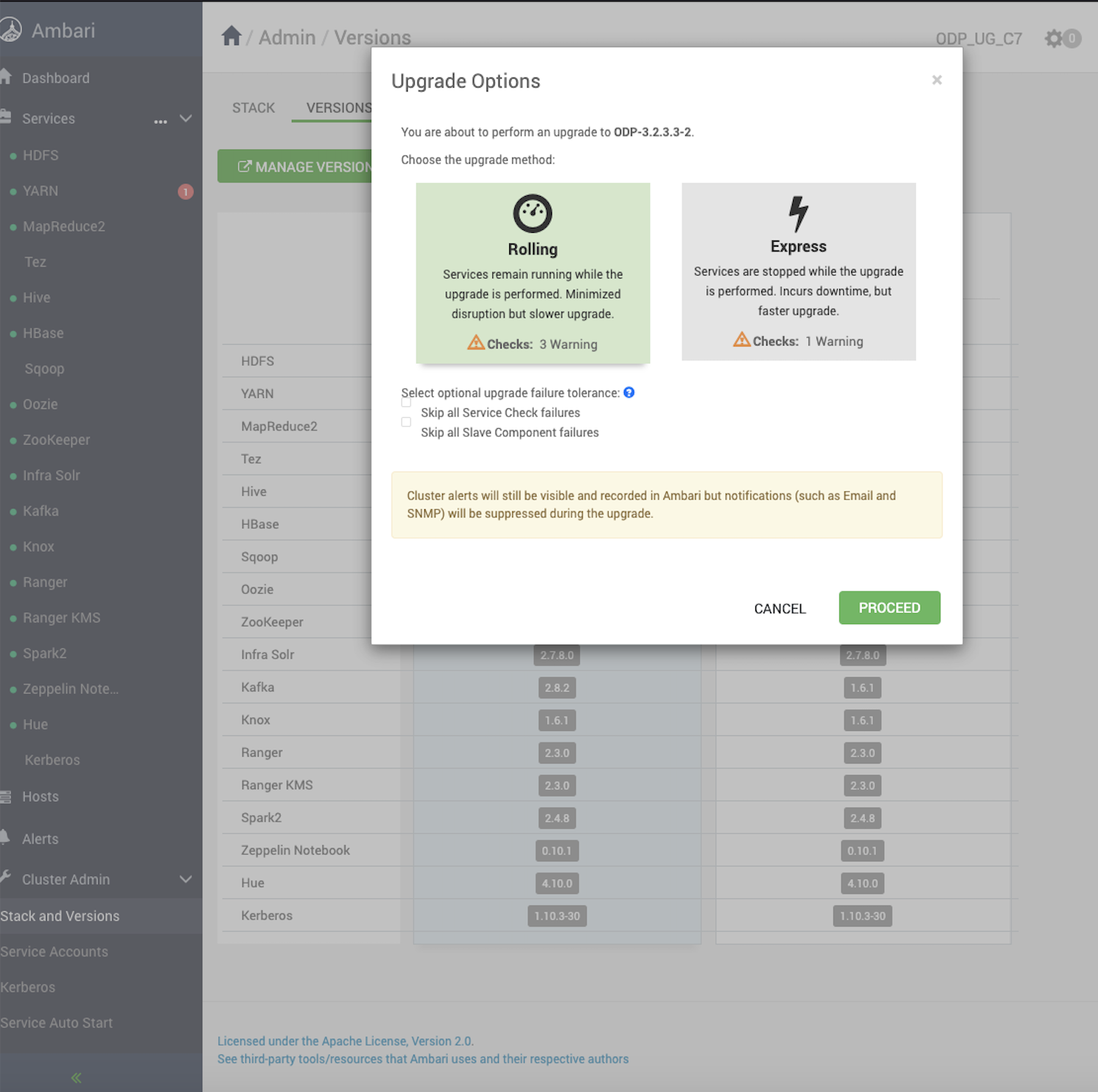Image resolution: width=1098 pixels, height=1092 pixels.
Task: Open Ranger service in sidebar
Action: 45,582
